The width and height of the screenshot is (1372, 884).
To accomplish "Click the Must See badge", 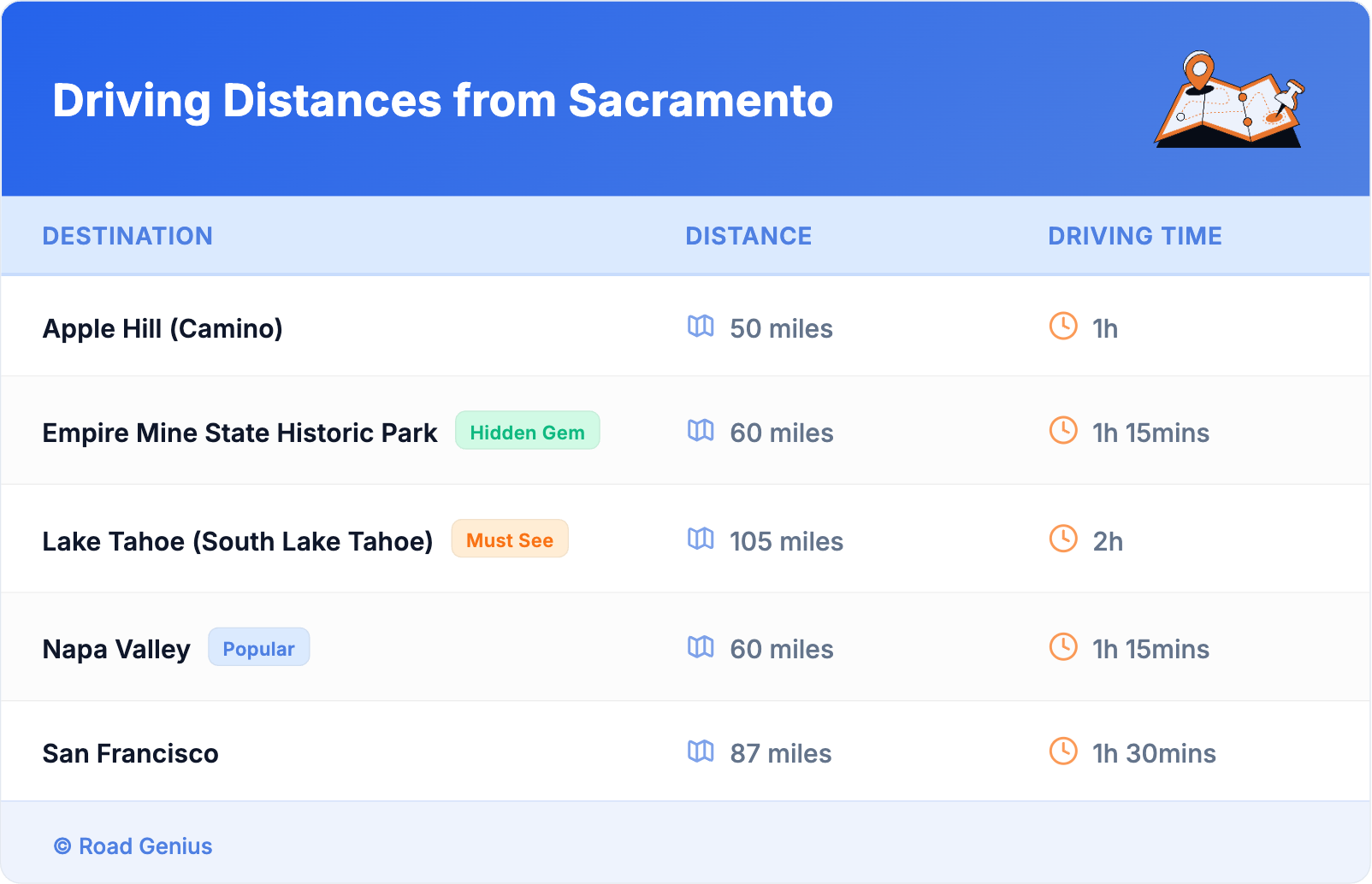I will (510, 539).
